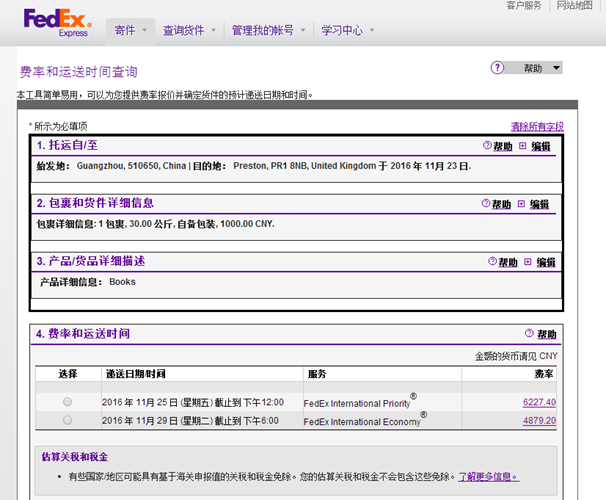Click the FedEx Express logo
Screen dimensions: 606x500
tap(58, 23)
